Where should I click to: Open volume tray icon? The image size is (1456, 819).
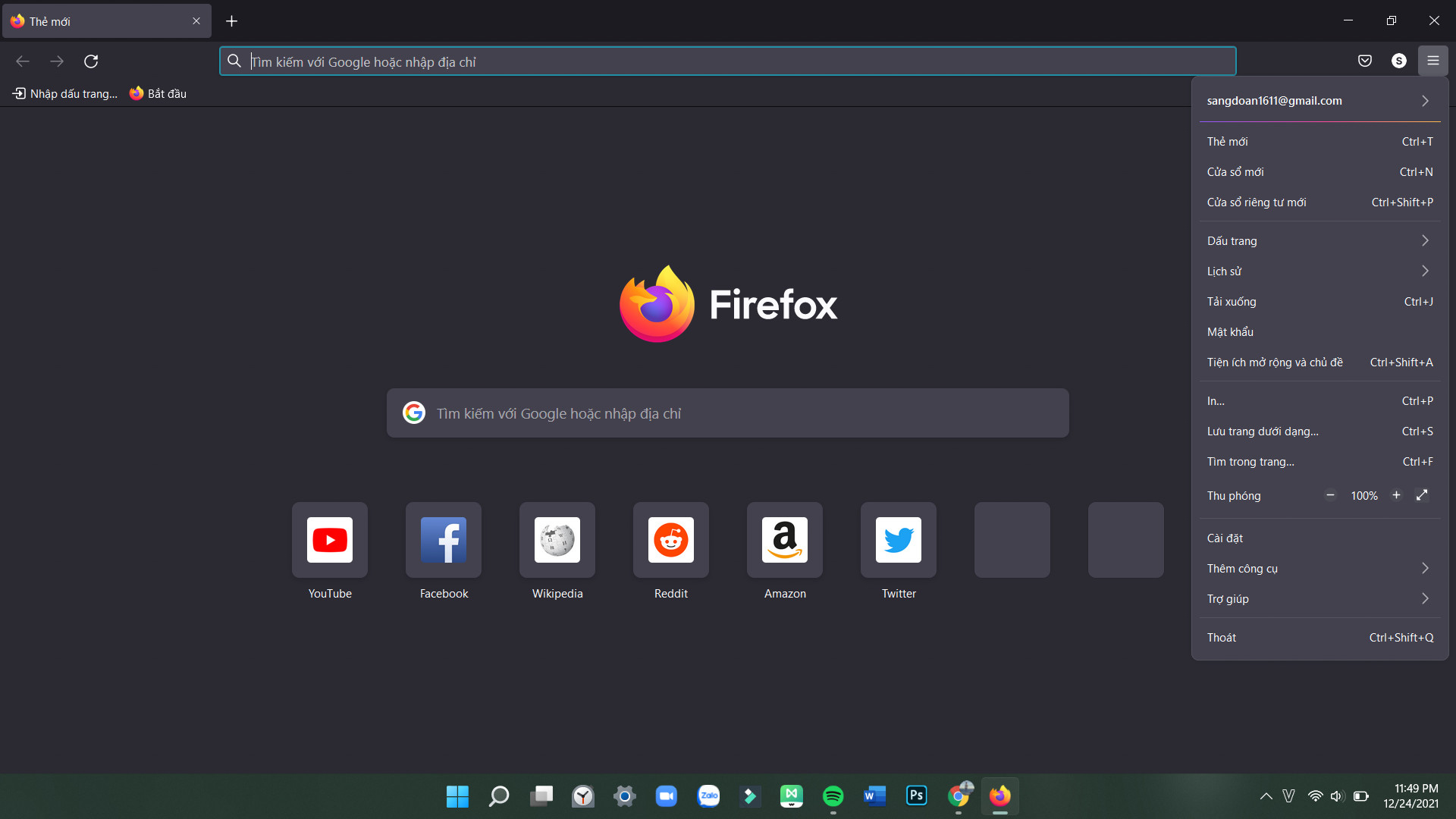pos(1337,796)
